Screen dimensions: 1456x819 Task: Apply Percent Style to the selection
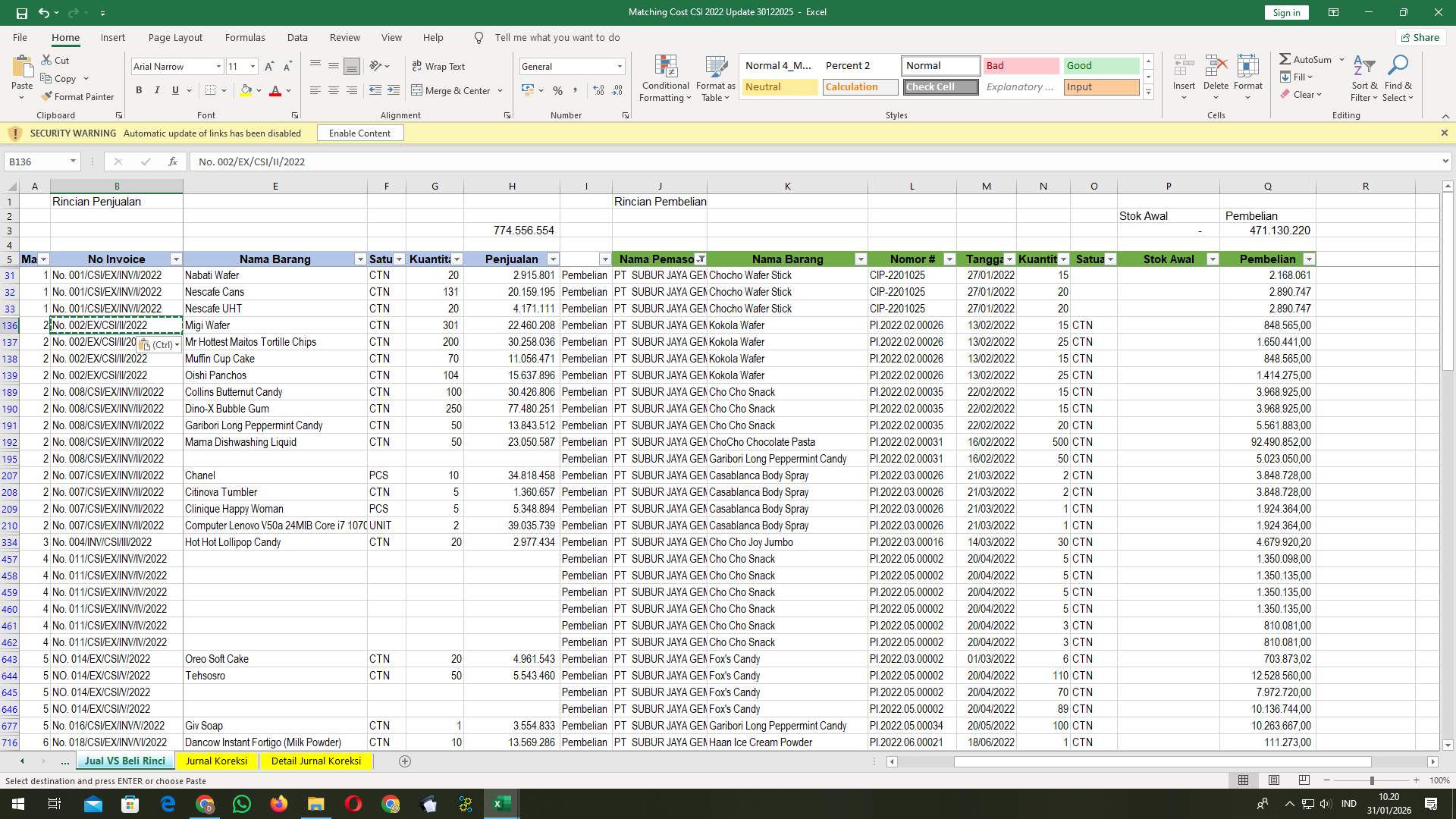coord(559,90)
